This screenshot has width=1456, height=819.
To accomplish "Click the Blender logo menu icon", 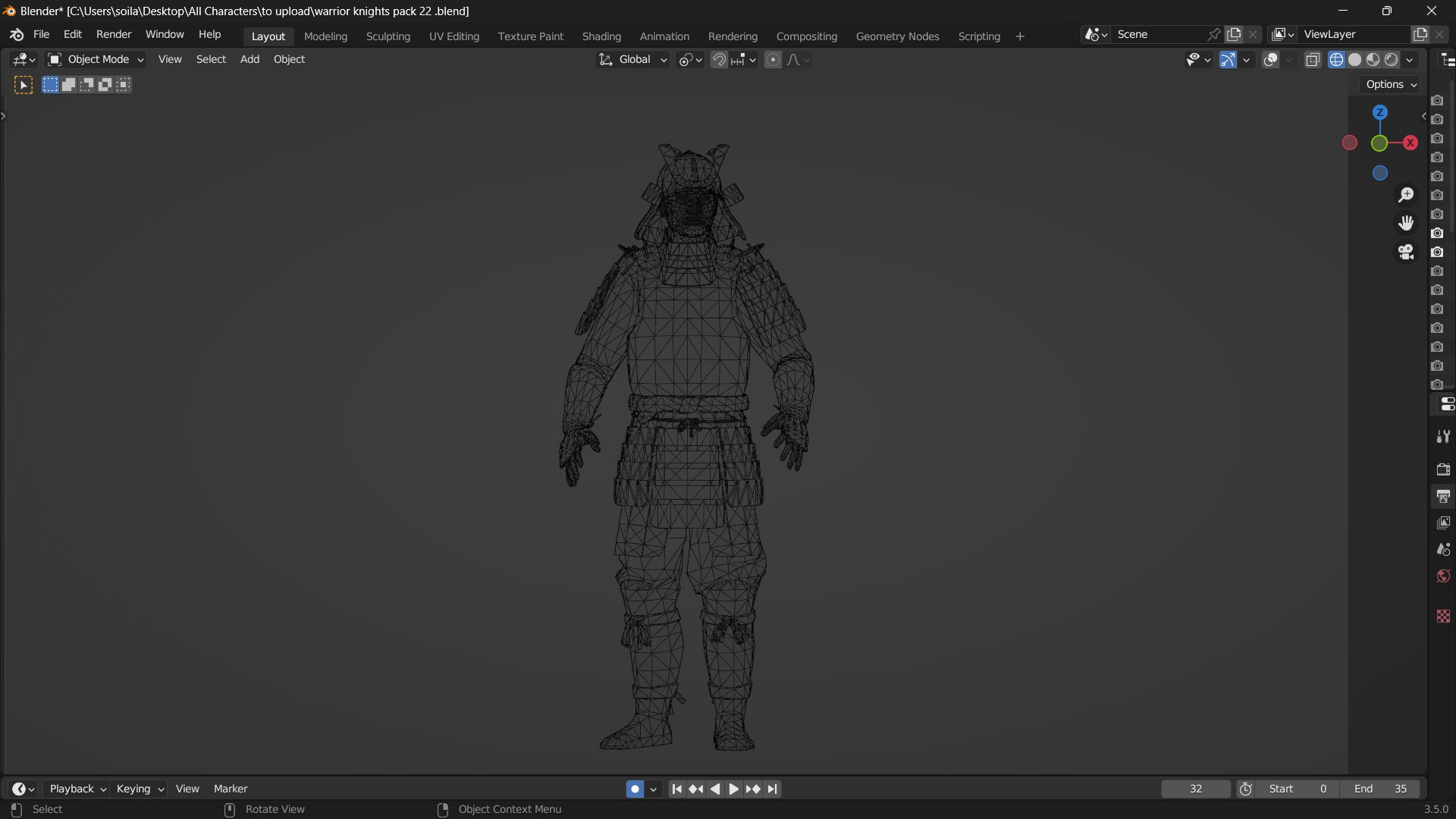I will [x=17, y=35].
